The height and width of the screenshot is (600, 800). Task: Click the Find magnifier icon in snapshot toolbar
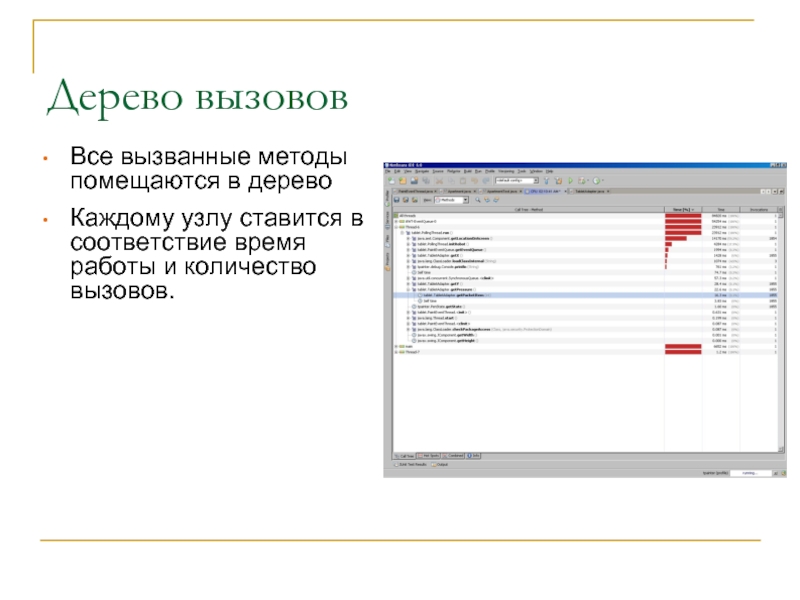478,200
